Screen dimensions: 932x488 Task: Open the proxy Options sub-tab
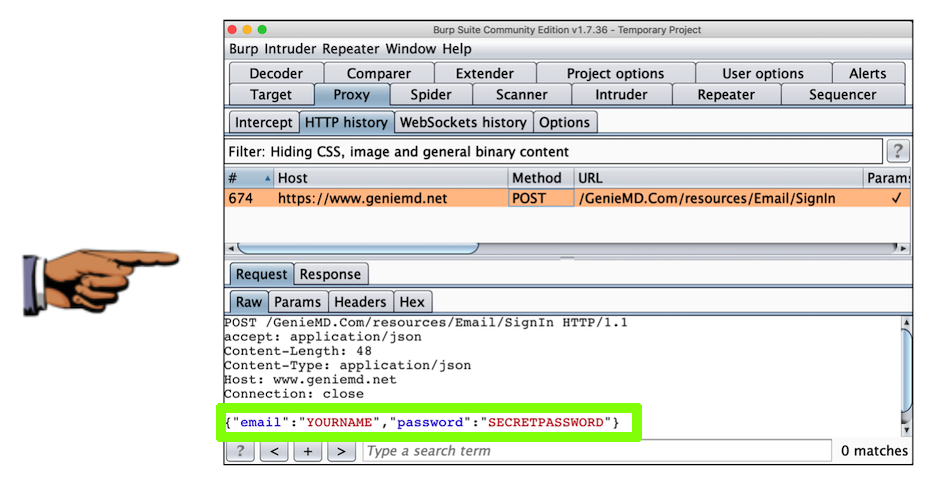click(x=564, y=122)
